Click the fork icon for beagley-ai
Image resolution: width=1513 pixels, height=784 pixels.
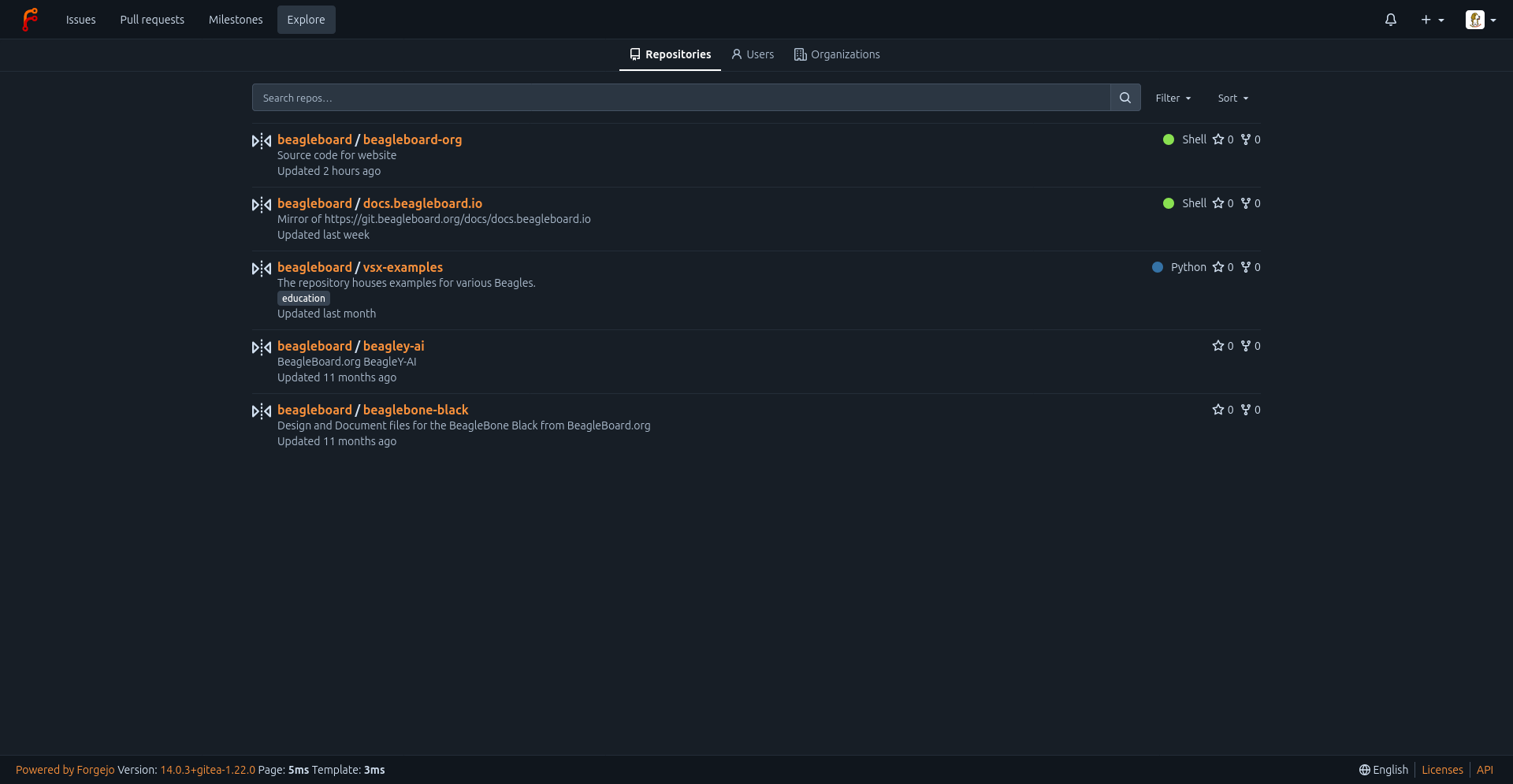pyautogui.click(x=1246, y=346)
